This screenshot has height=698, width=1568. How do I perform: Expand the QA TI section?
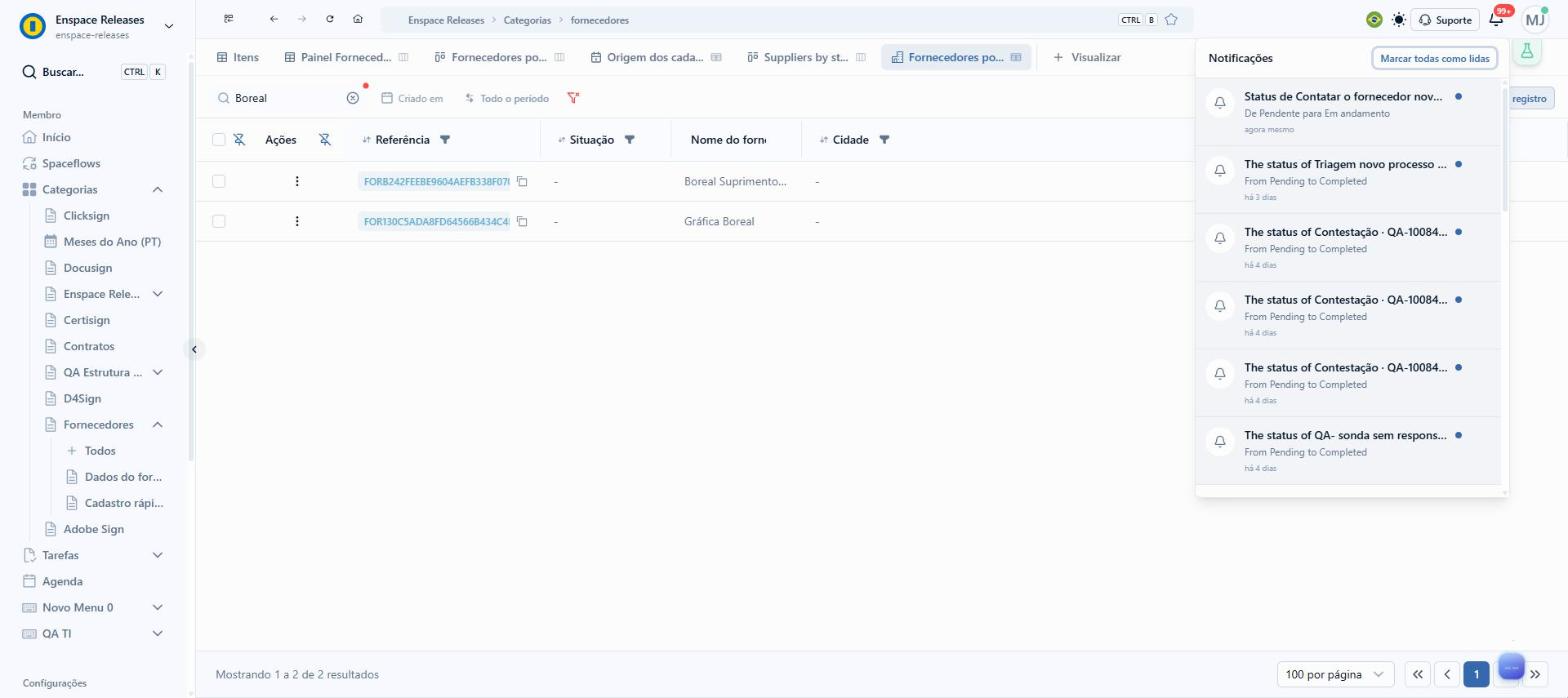pos(157,633)
